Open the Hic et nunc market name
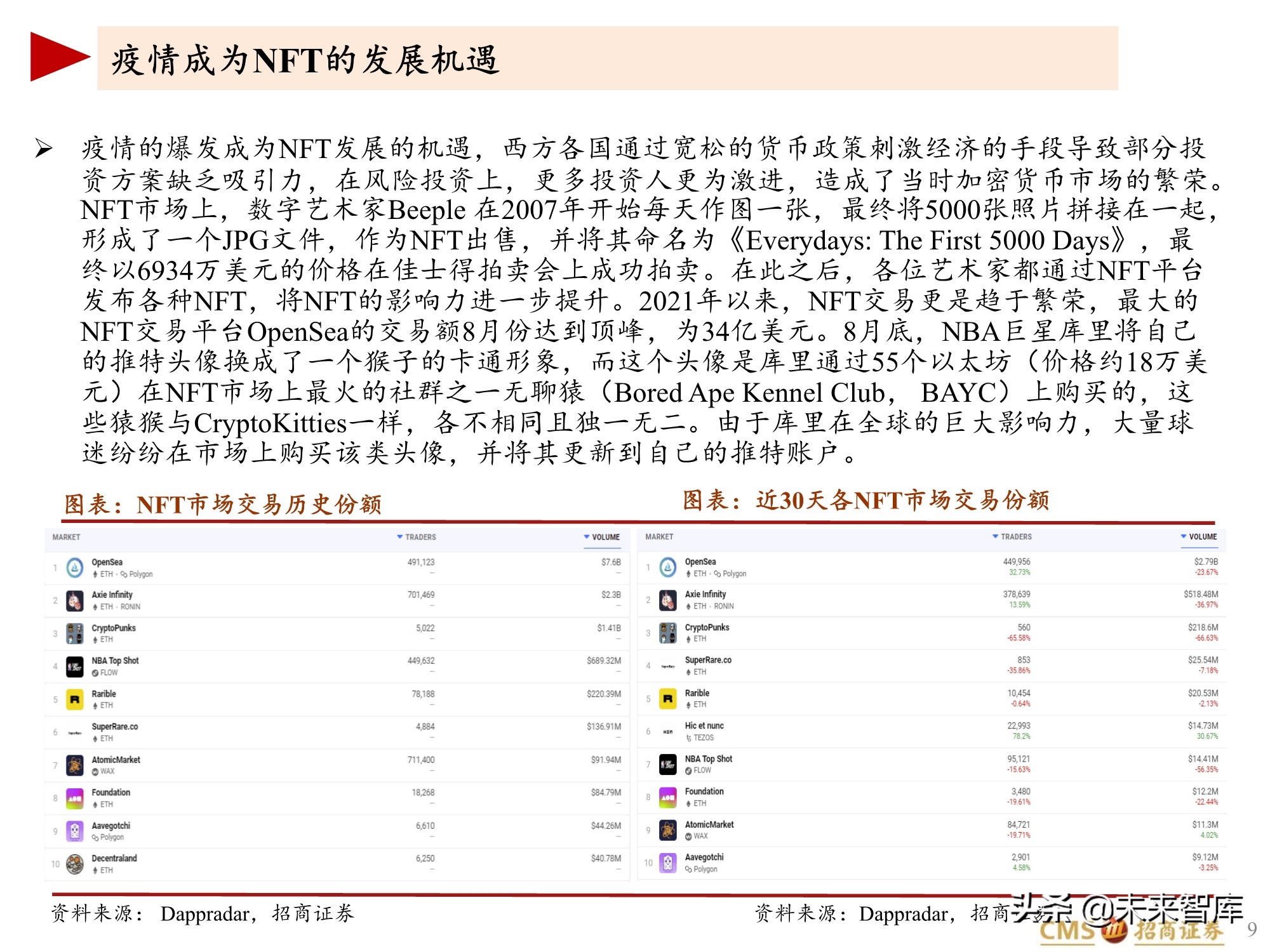Viewport: 1270px width, 952px height. [704, 725]
